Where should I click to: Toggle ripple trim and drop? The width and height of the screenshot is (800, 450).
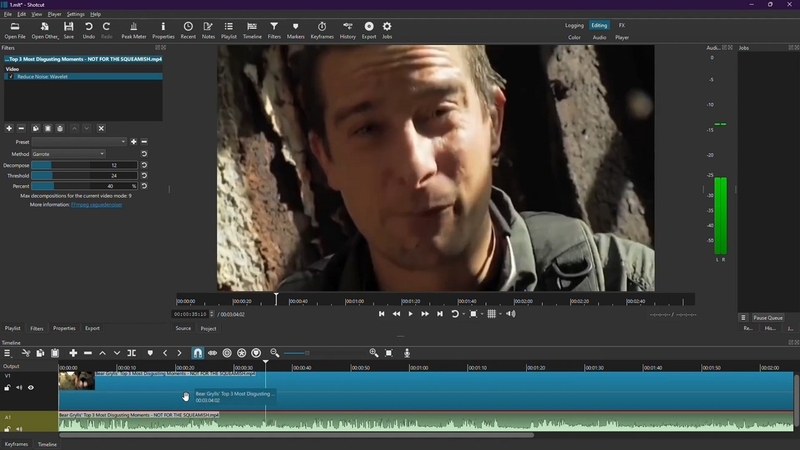pos(227,353)
